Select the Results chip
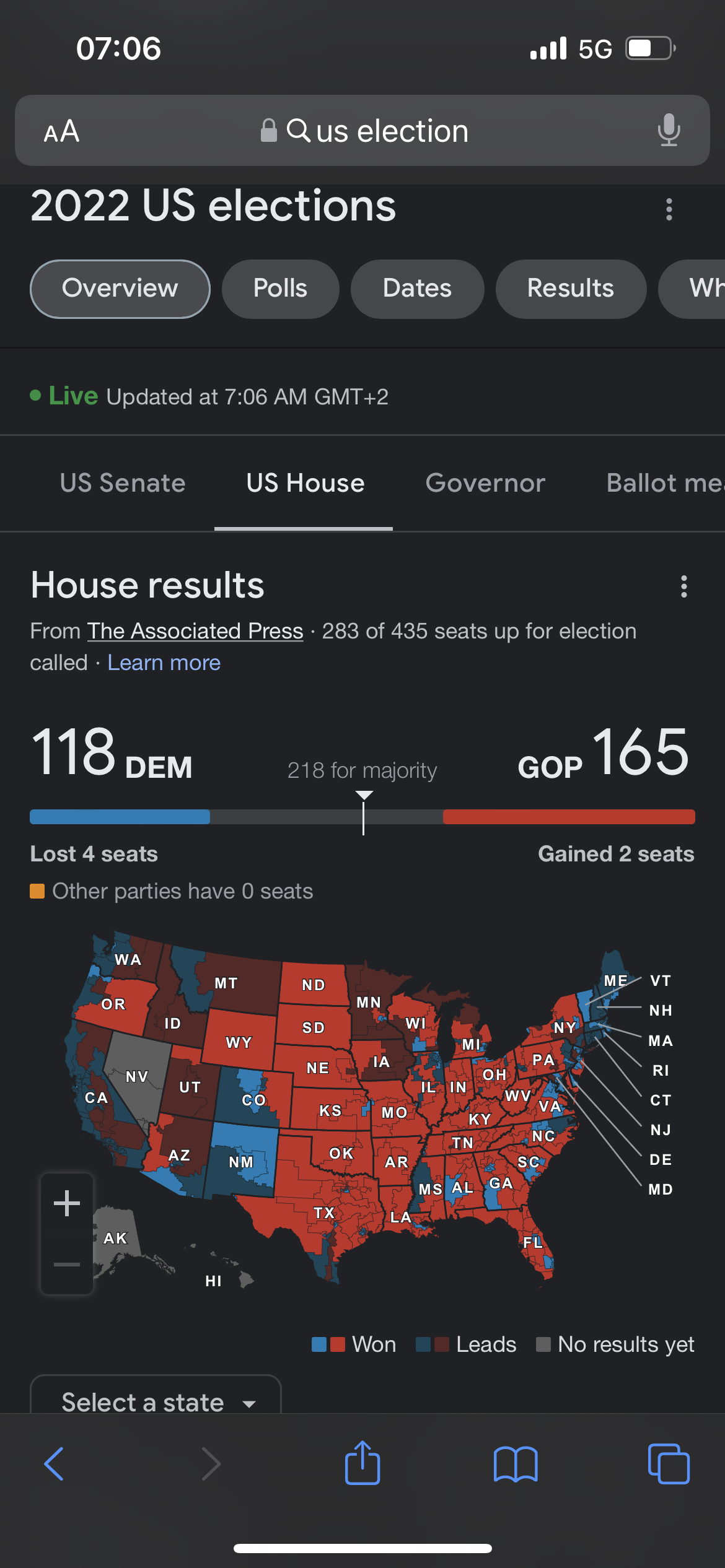Image resolution: width=725 pixels, height=1568 pixels. (571, 289)
